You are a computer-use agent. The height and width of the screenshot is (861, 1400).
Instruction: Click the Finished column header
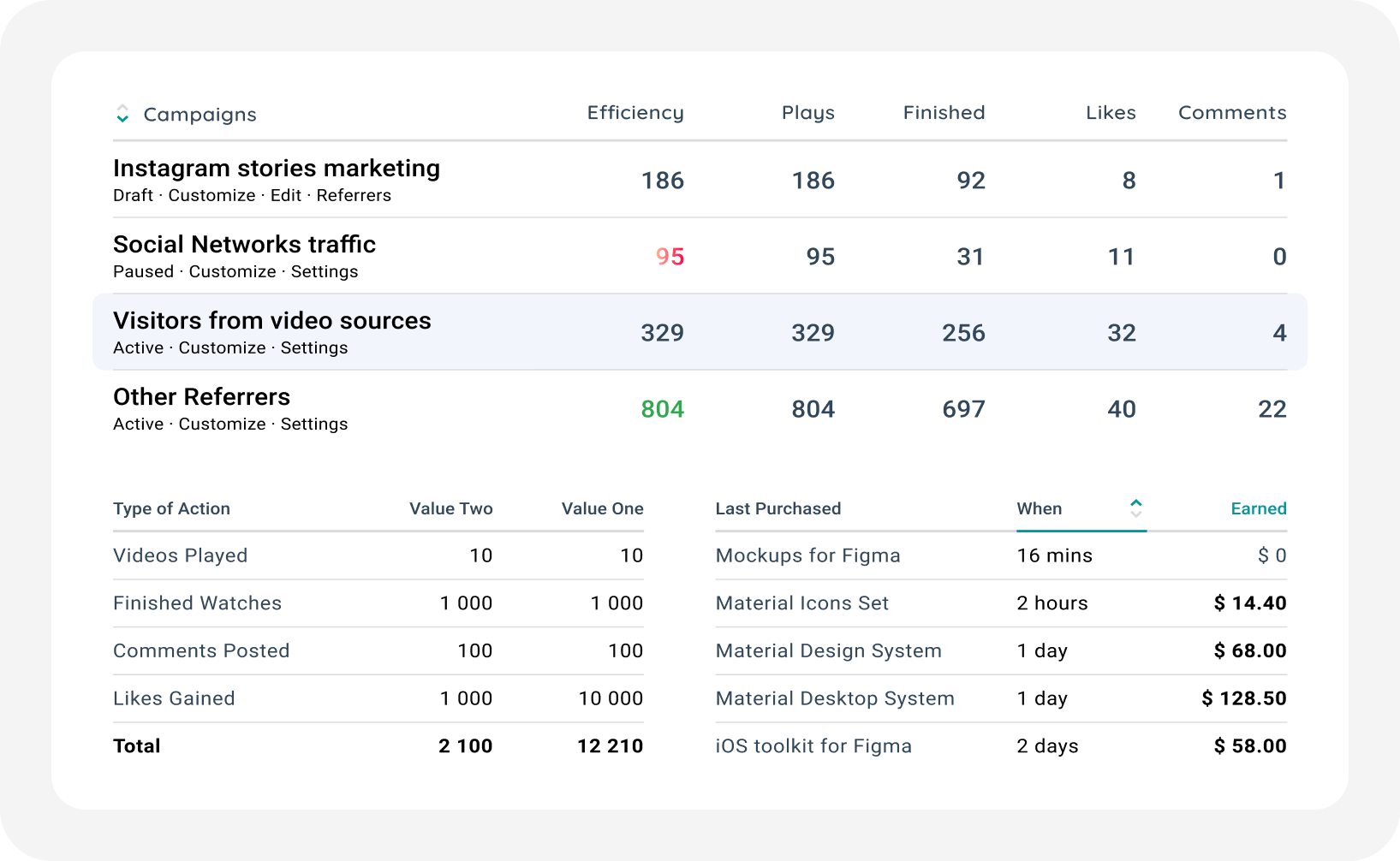944,113
